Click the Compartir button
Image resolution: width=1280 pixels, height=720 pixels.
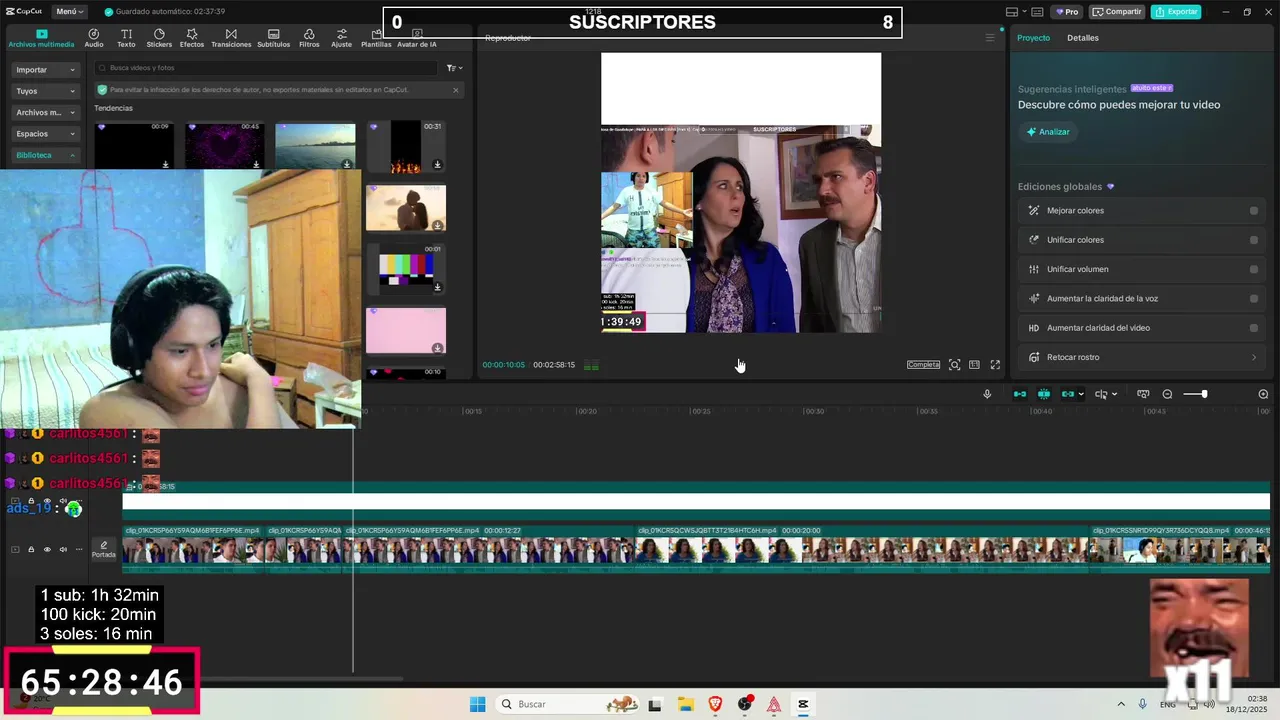pos(1117,12)
